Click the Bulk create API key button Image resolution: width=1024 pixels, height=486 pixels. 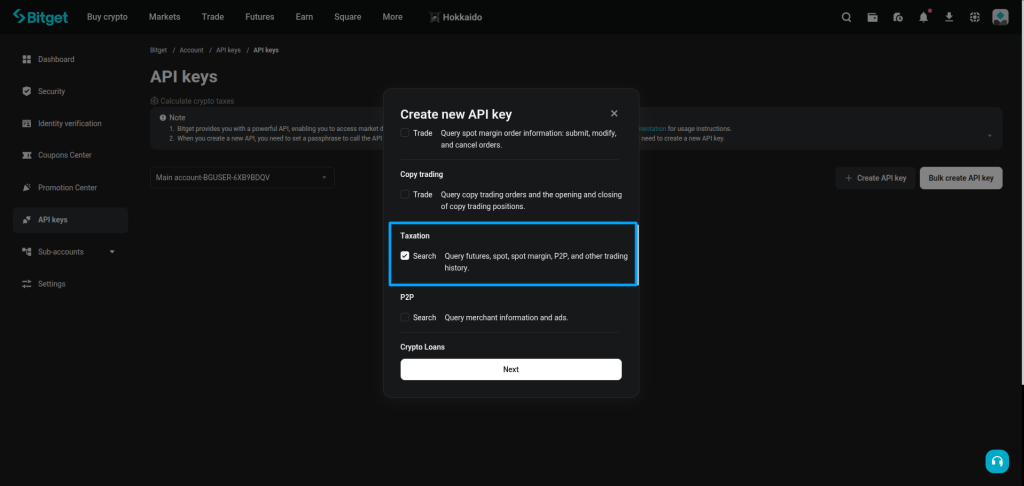pos(960,178)
